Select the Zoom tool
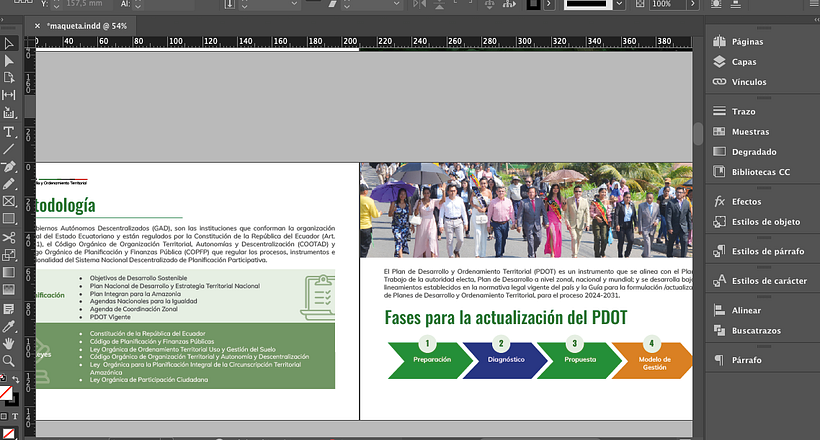Image resolution: width=820 pixels, height=440 pixels. tap(9, 361)
